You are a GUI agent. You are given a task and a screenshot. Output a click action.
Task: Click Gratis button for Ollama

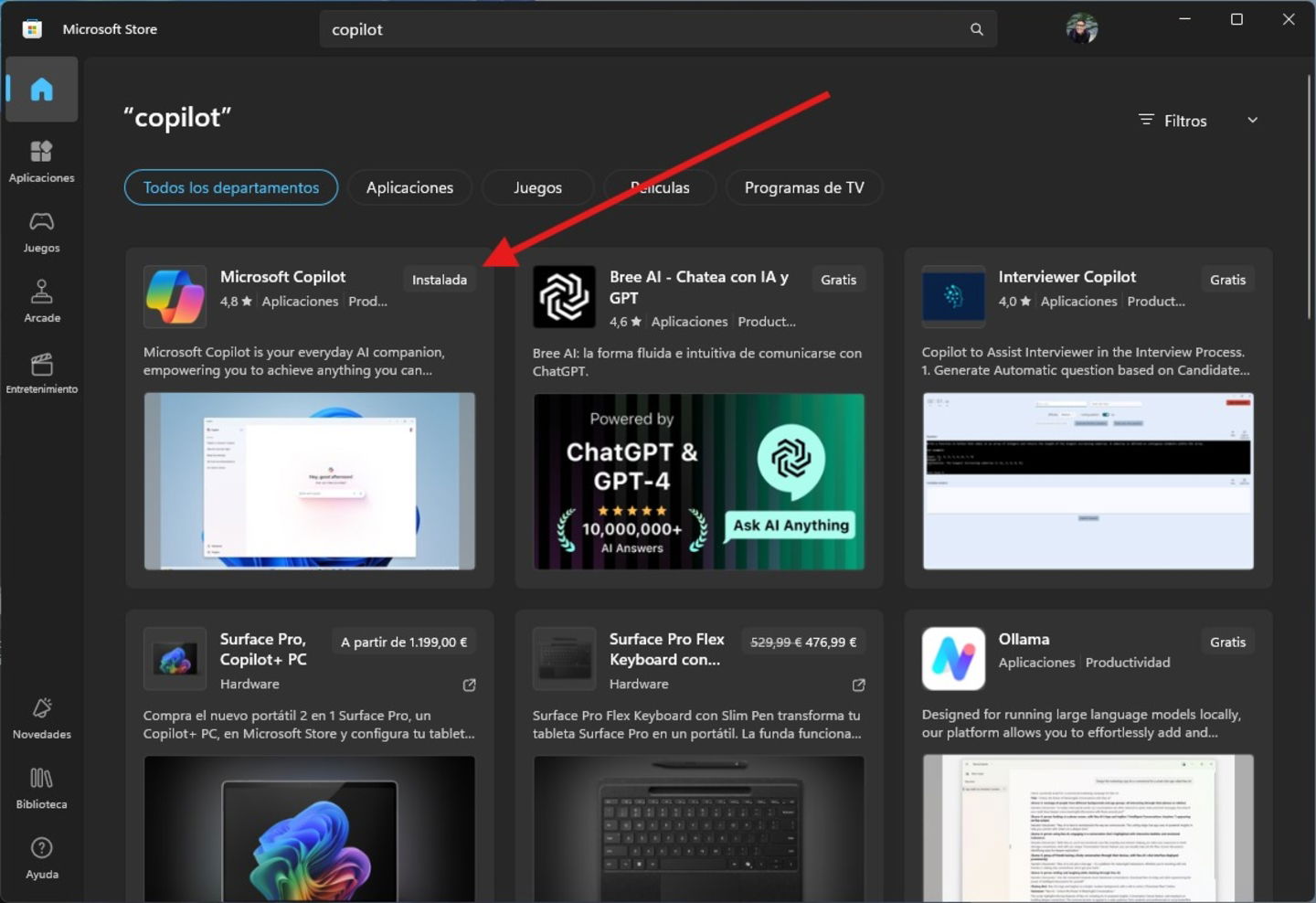1227,642
